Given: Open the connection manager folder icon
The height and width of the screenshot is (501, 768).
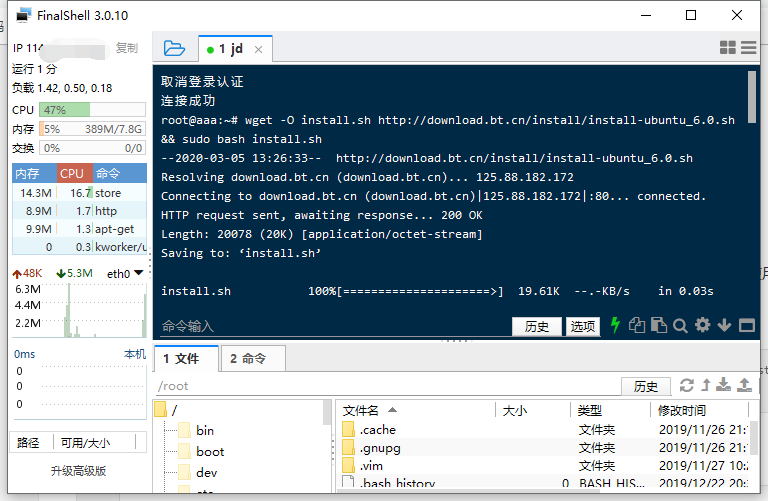Looking at the screenshot, I should click(174, 48).
